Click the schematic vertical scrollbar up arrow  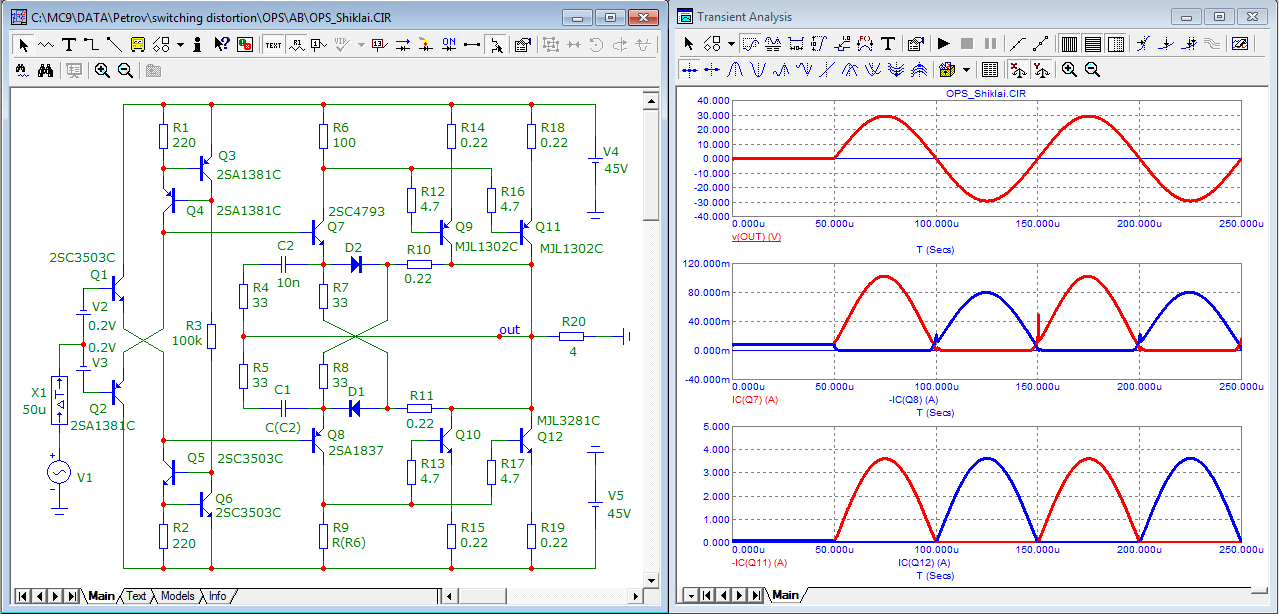point(651,99)
